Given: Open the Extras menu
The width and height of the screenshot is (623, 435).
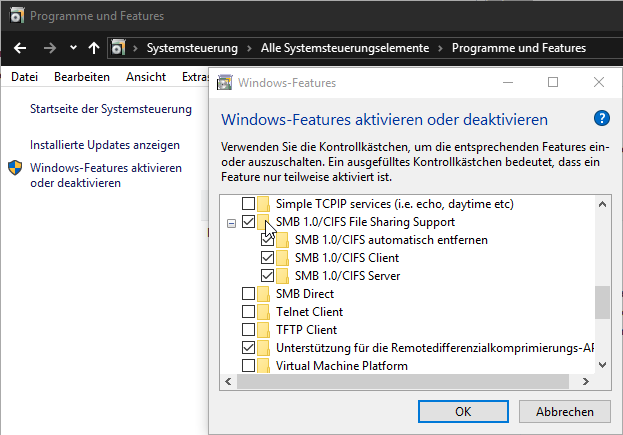Looking at the screenshot, I should click(195, 77).
